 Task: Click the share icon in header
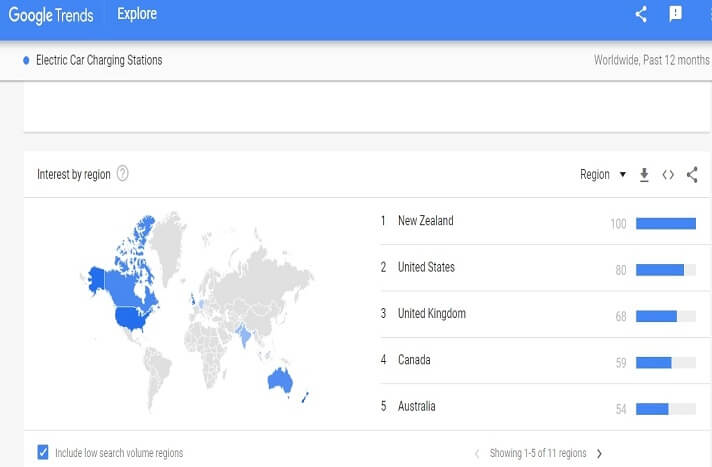click(642, 14)
